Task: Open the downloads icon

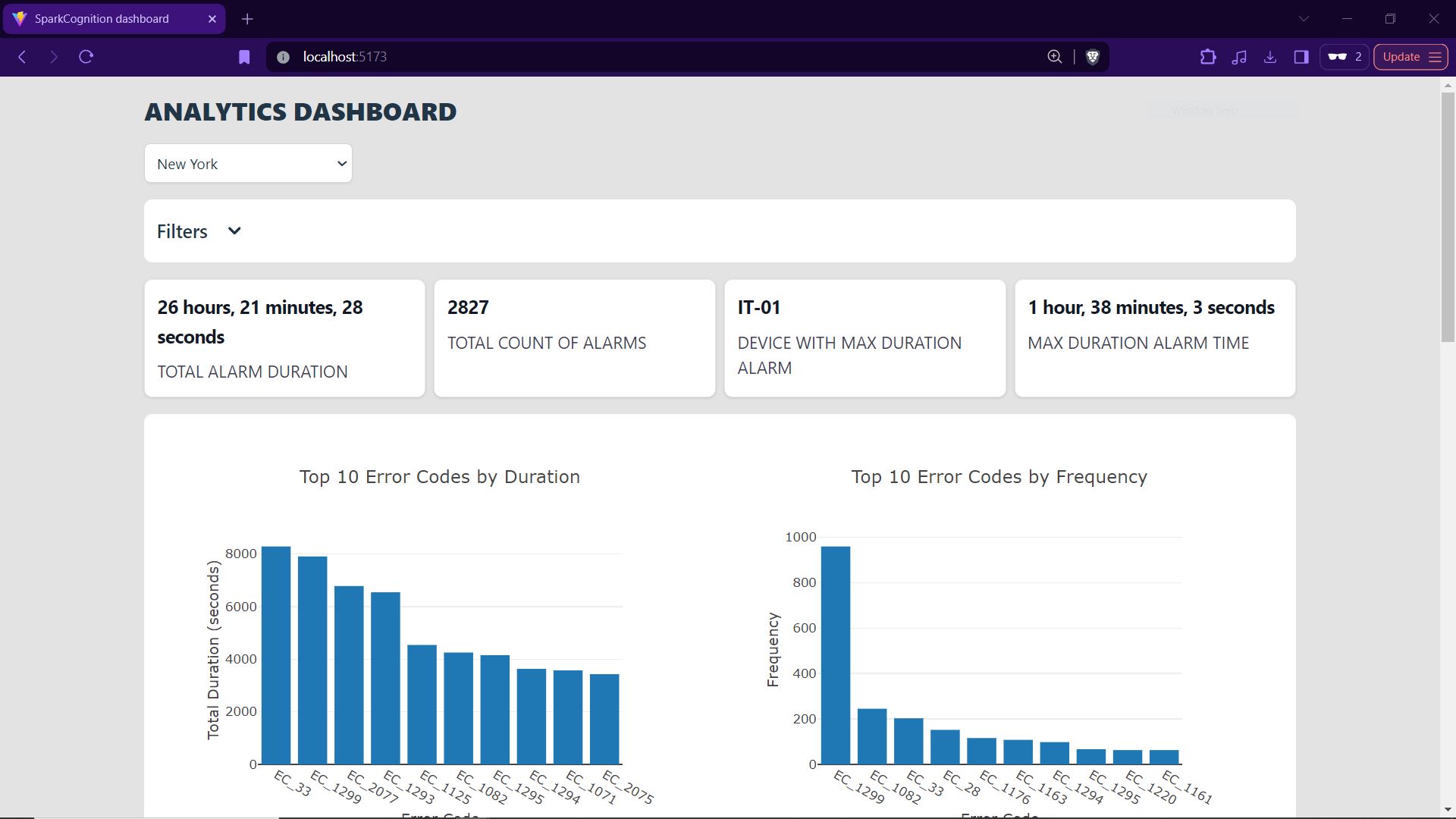Action: click(1270, 57)
